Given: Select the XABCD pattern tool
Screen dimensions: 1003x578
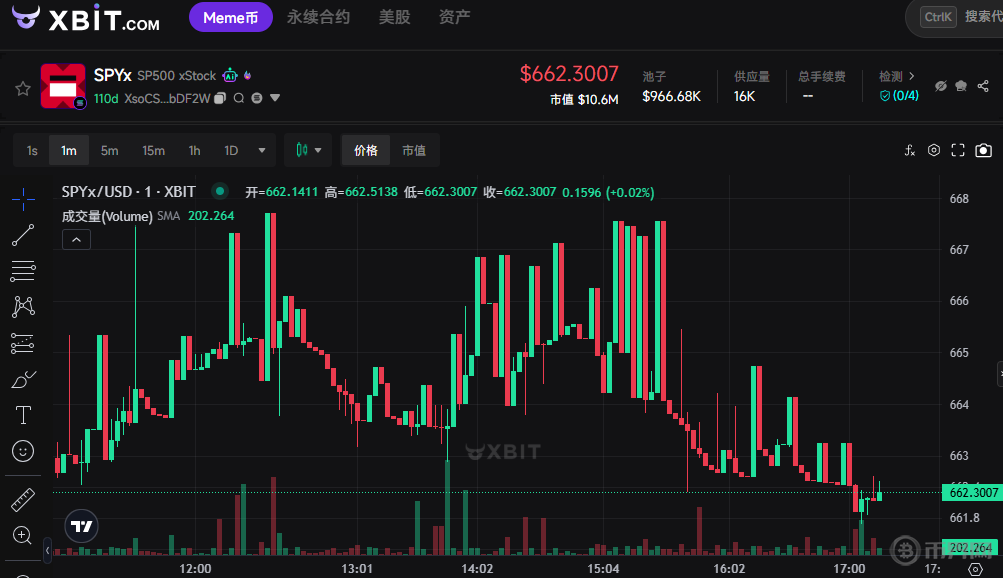Looking at the screenshot, I should point(23,307).
